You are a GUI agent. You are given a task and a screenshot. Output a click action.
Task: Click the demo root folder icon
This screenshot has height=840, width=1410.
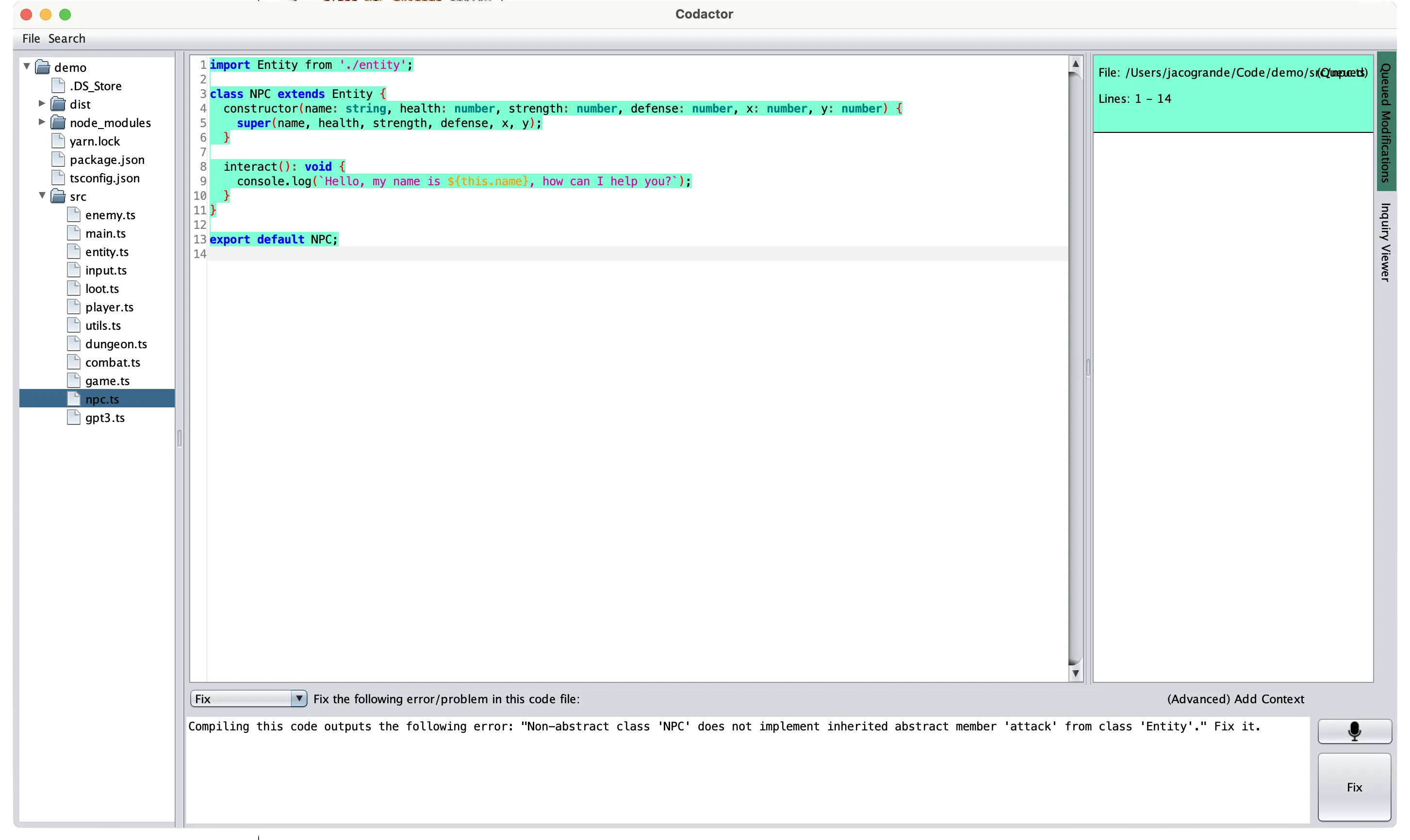(x=43, y=67)
